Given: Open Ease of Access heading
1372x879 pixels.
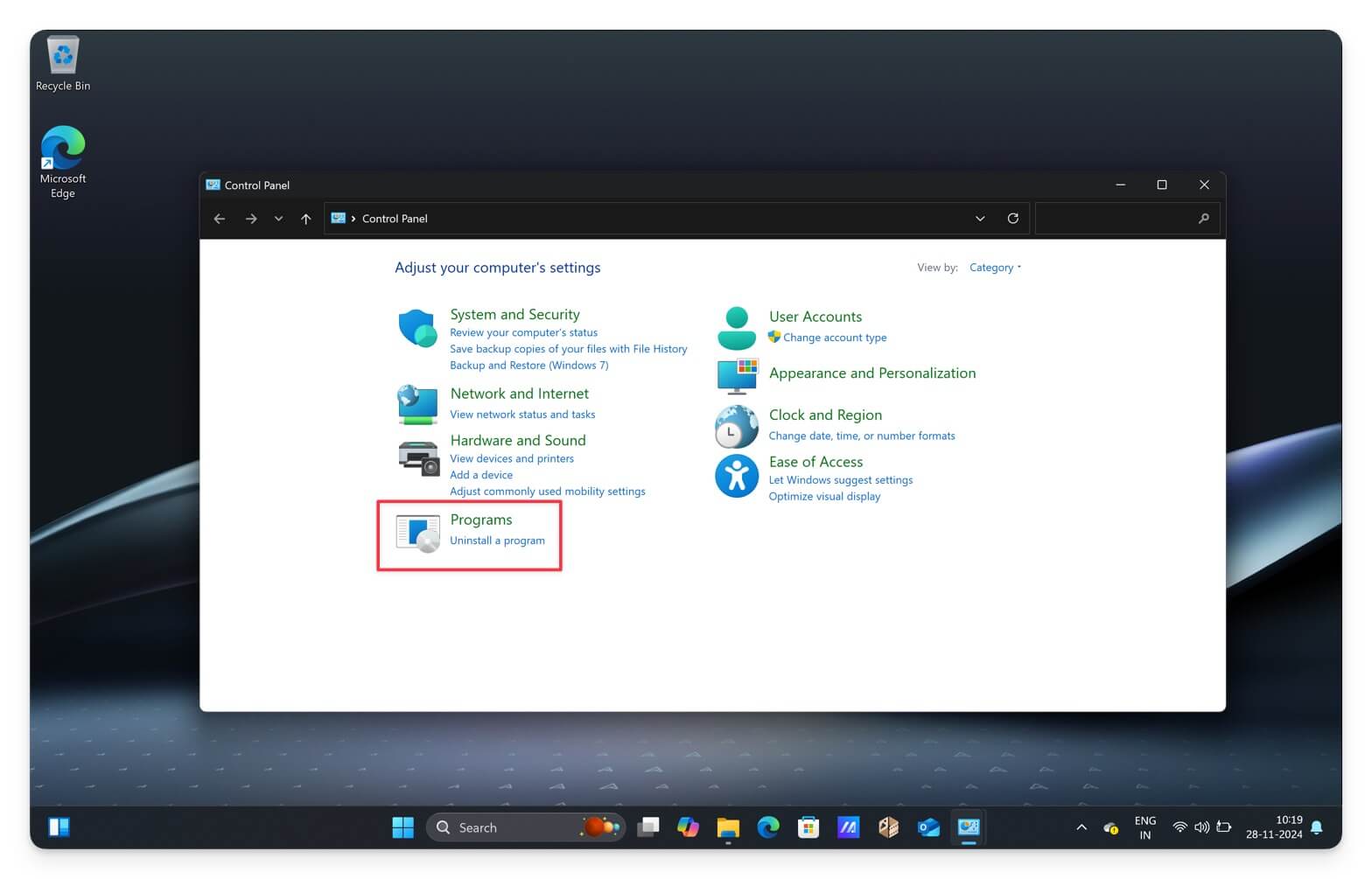Looking at the screenshot, I should (x=815, y=462).
